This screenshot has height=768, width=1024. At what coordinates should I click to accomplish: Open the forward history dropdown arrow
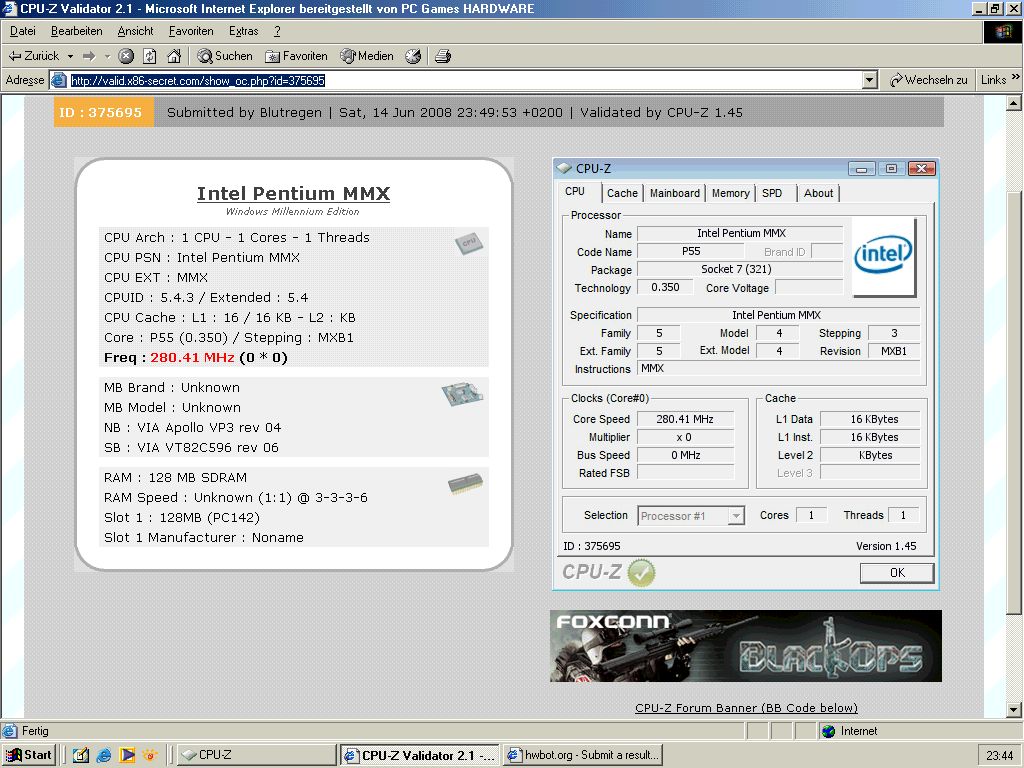(107, 56)
